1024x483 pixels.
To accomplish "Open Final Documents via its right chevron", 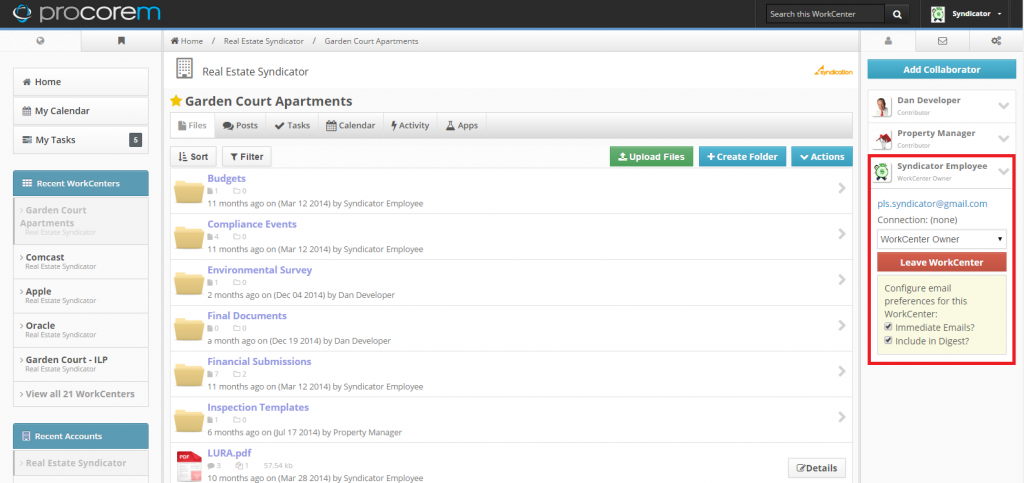I will click(842, 325).
